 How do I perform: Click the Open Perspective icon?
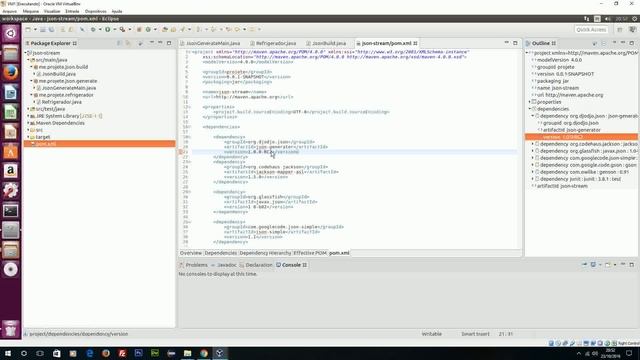click(620, 29)
